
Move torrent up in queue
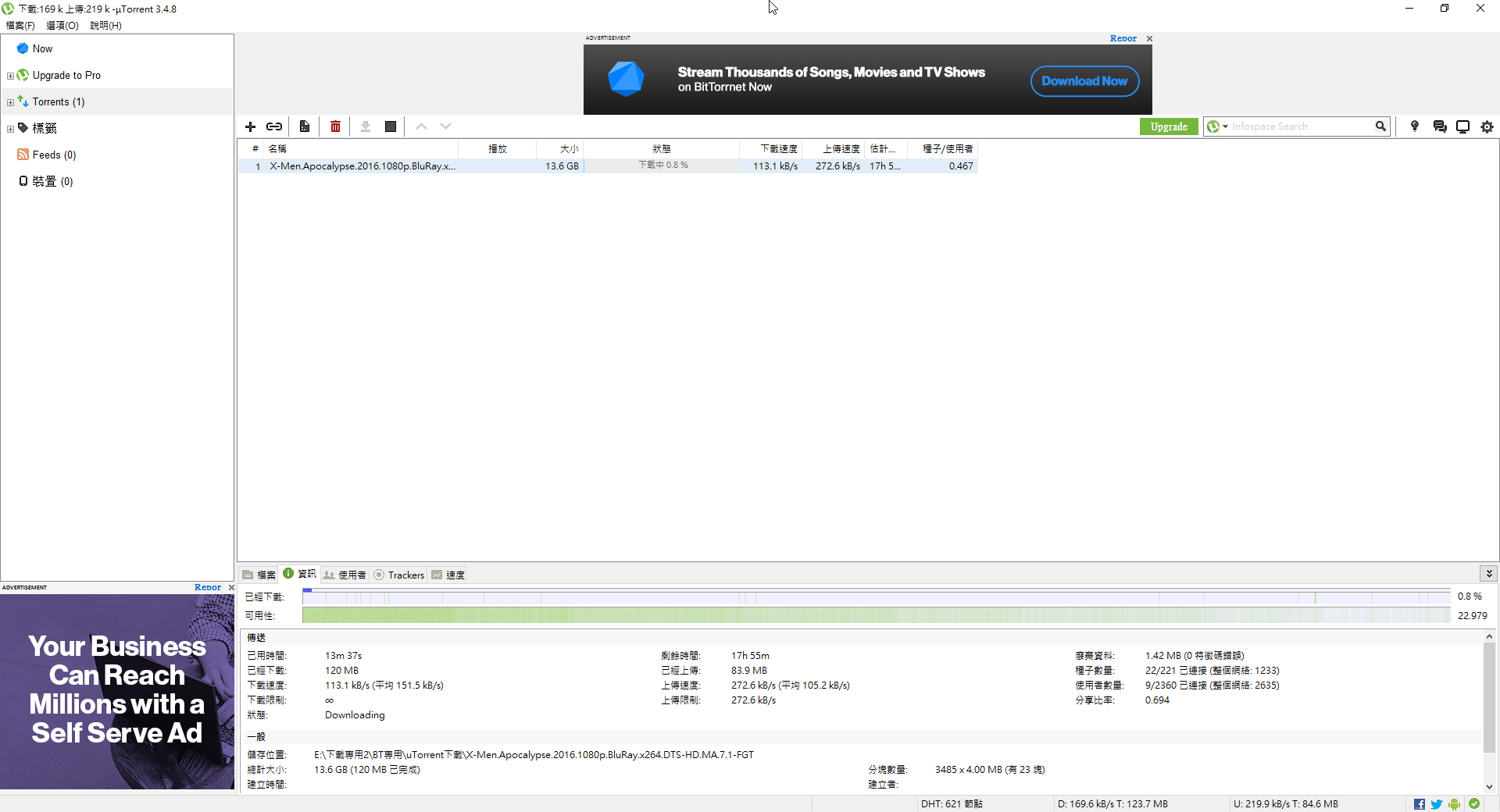pos(421,126)
